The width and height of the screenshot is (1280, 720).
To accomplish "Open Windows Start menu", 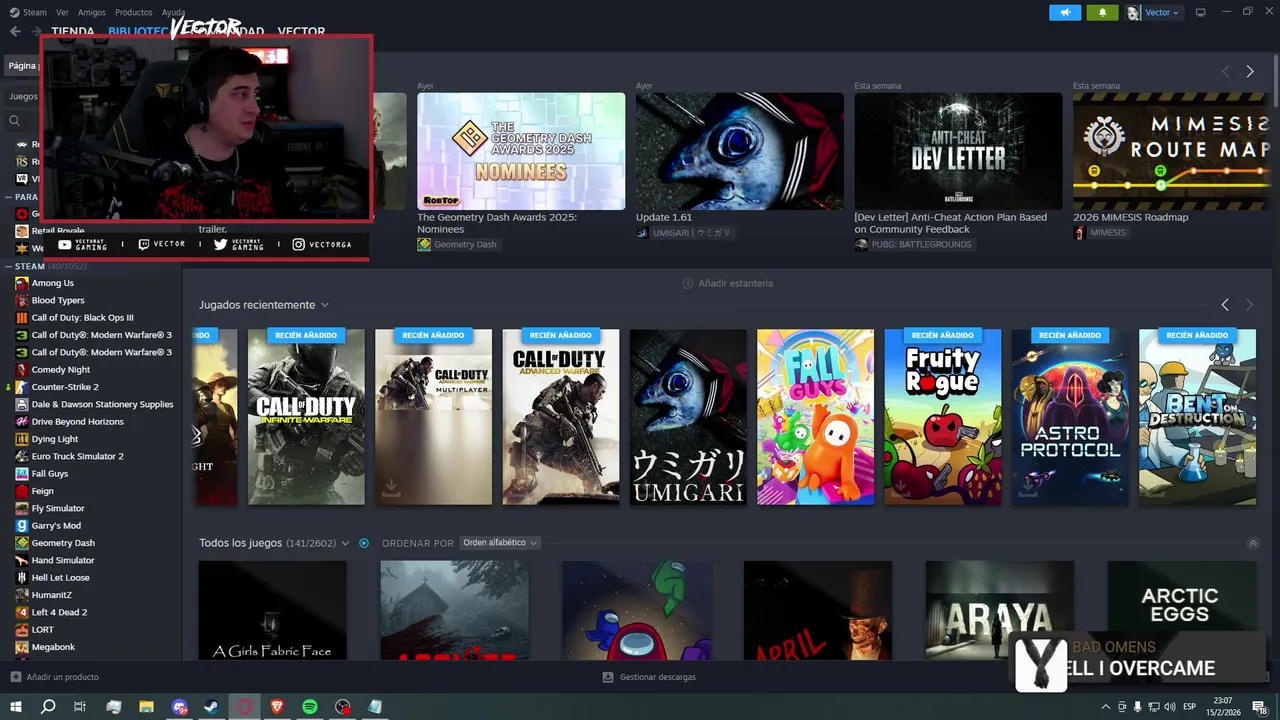I will point(16,707).
